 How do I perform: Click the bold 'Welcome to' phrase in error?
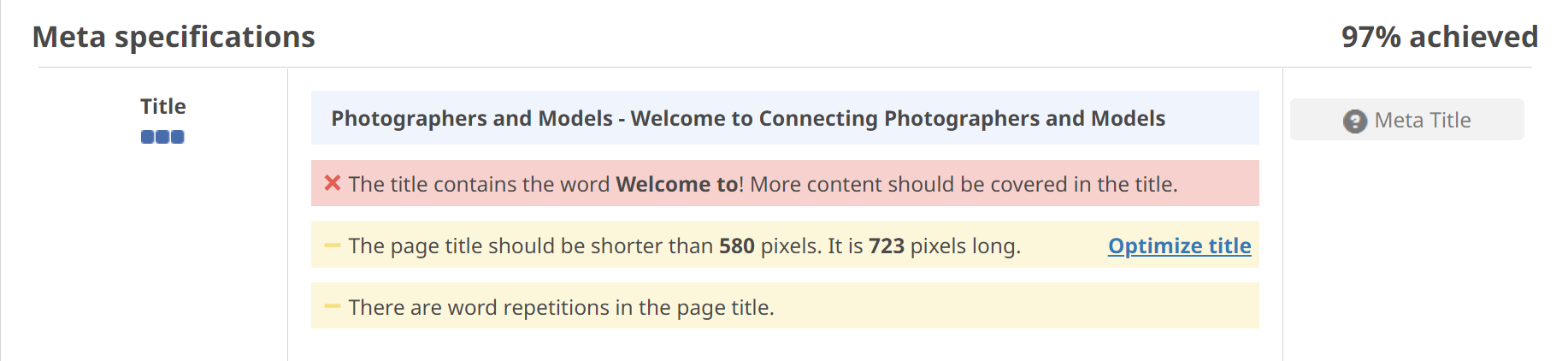pos(676,184)
